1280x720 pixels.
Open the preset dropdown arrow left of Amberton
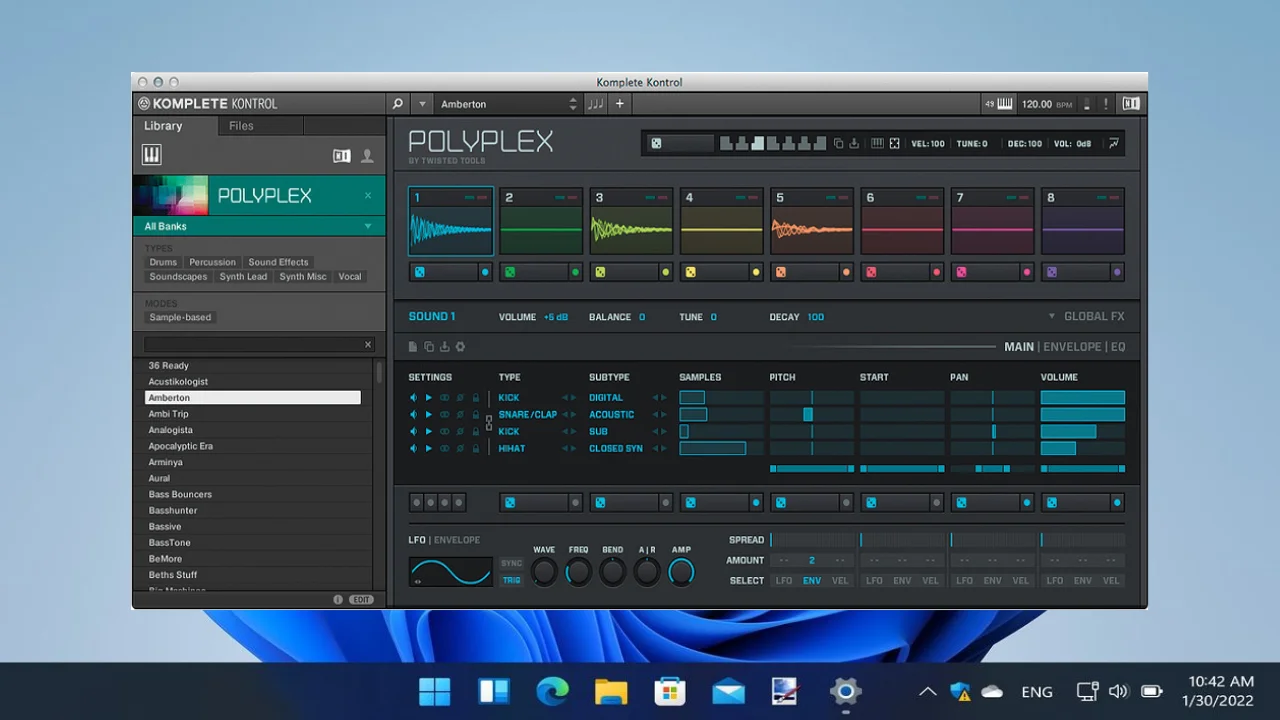click(422, 104)
